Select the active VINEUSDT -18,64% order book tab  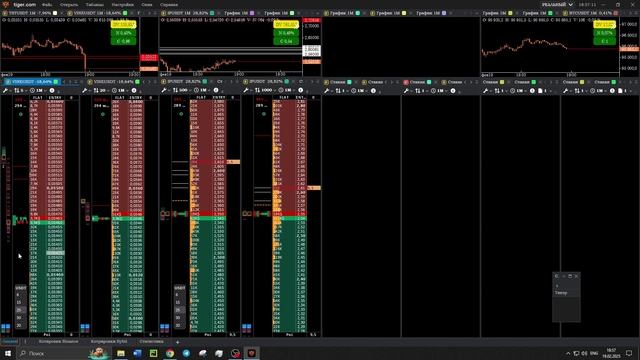[32, 82]
